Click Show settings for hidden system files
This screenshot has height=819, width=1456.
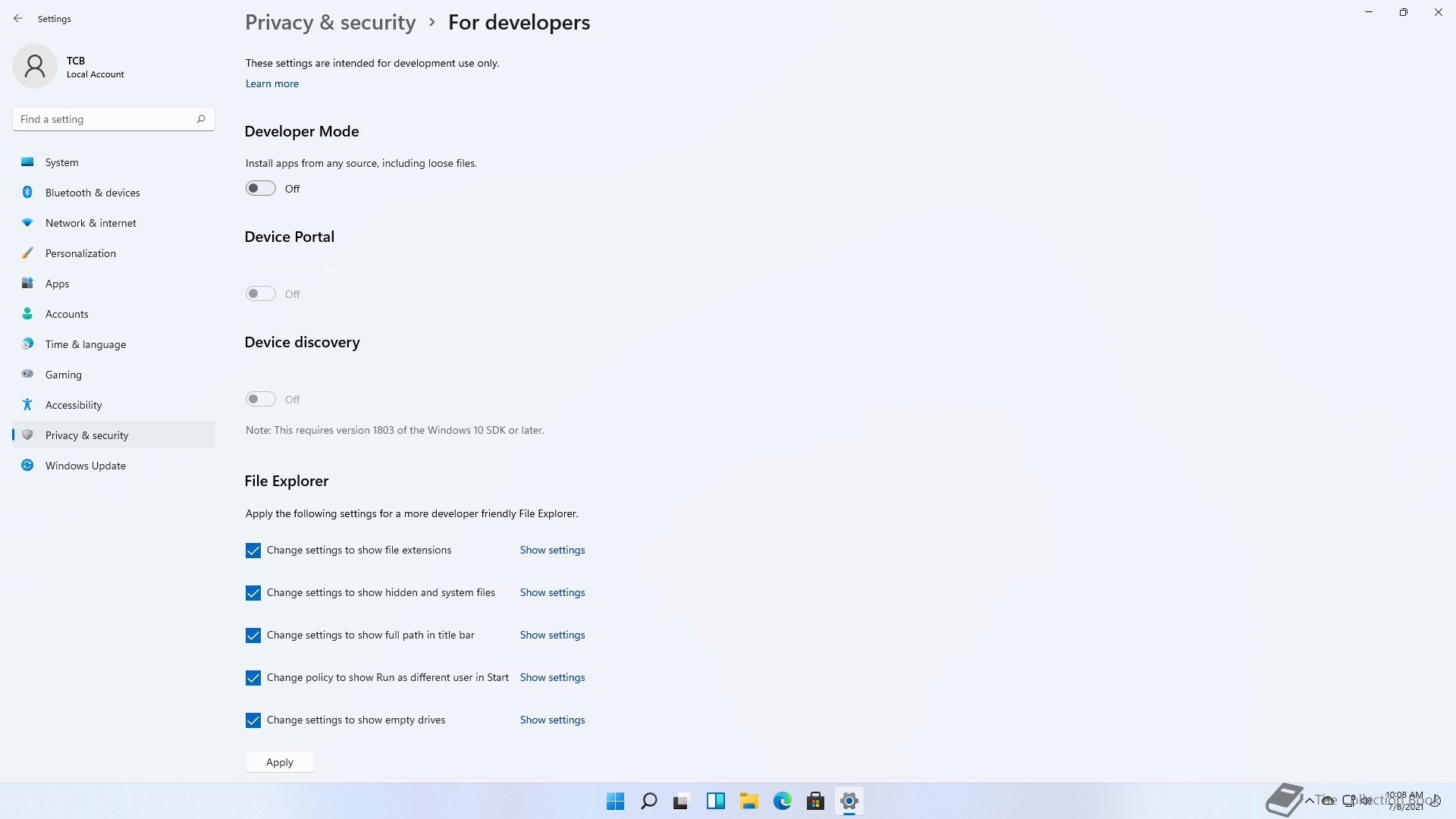pyautogui.click(x=552, y=593)
